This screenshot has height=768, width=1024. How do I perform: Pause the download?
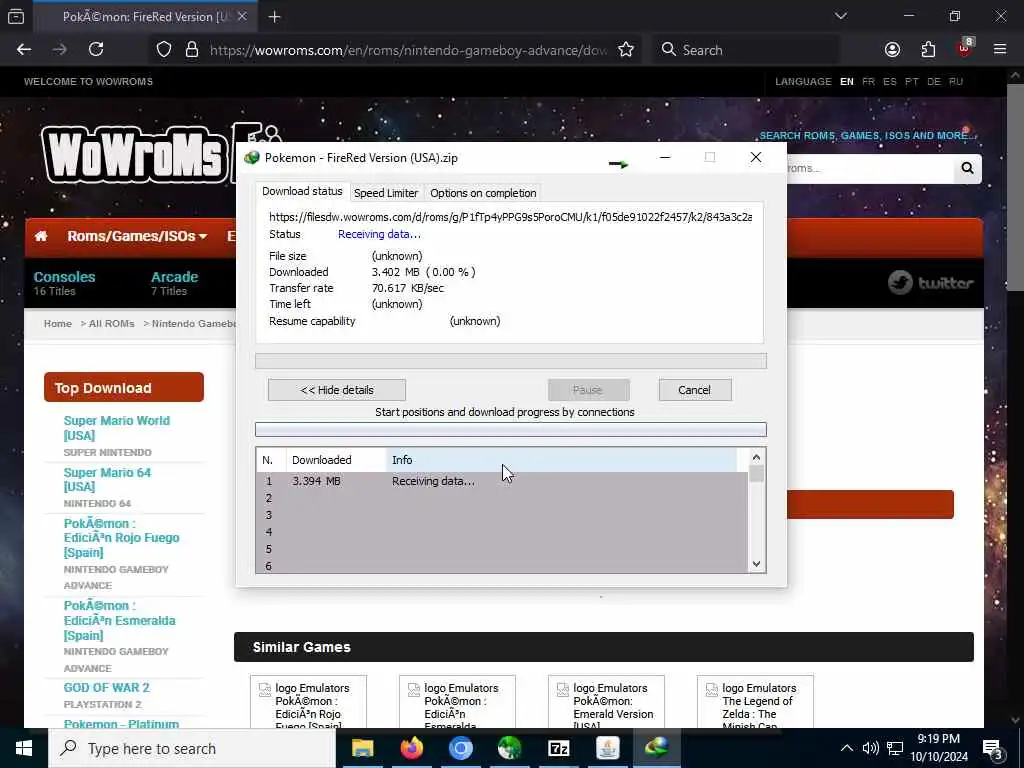click(588, 390)
